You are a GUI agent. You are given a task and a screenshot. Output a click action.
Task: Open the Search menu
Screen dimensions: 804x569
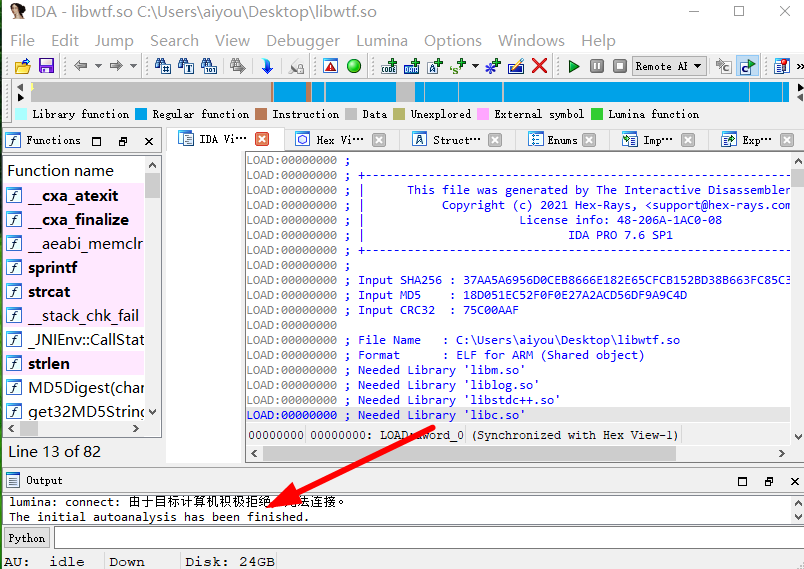pos(174,40)
